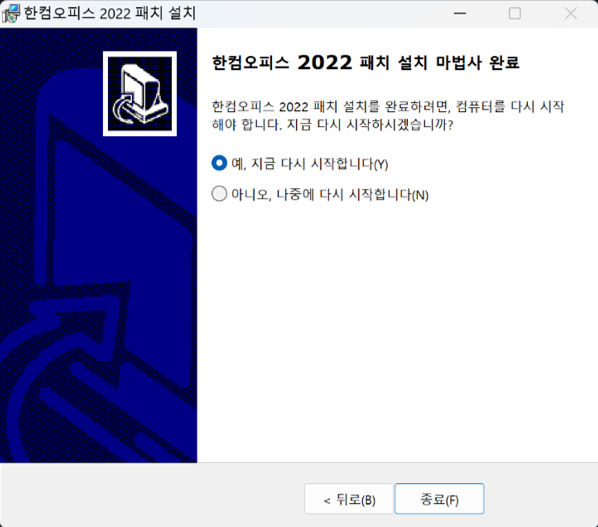Click the grayed-out maximize window button

515,13
